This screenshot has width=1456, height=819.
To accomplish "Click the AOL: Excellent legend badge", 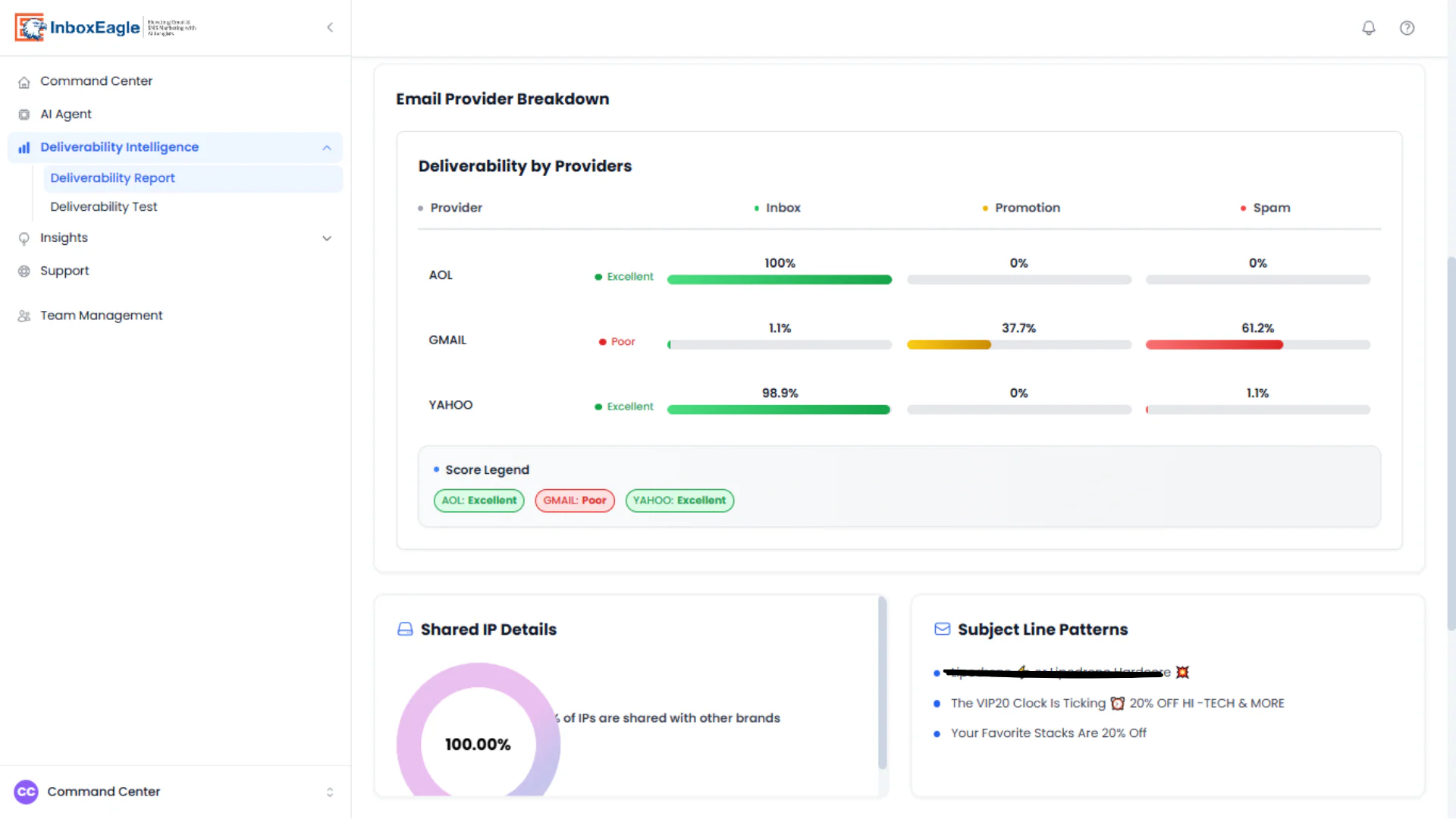I will click(x=479, y=500).
